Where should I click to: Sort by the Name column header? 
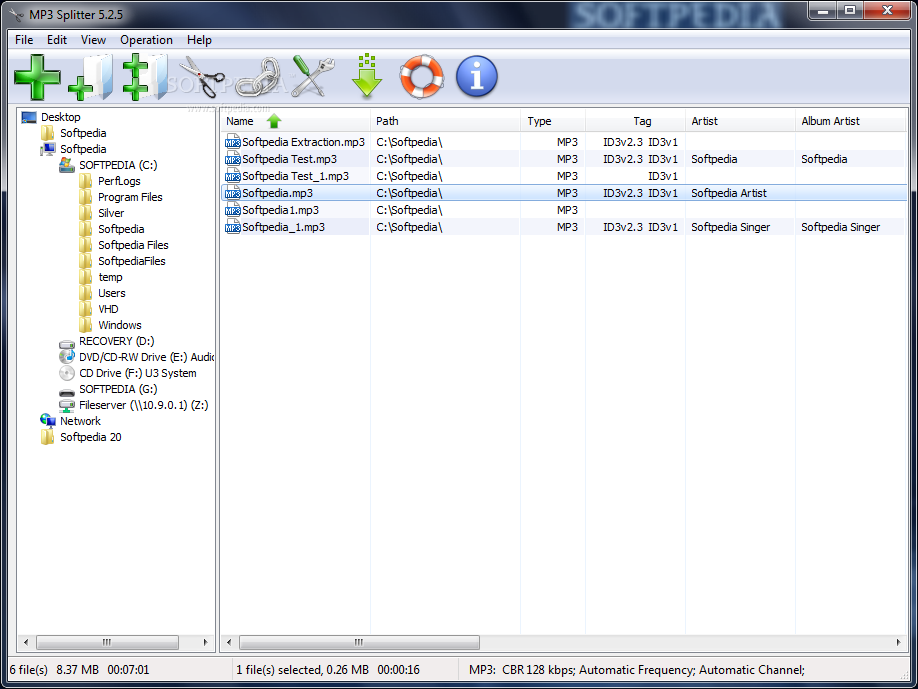[x=295, y=121]
